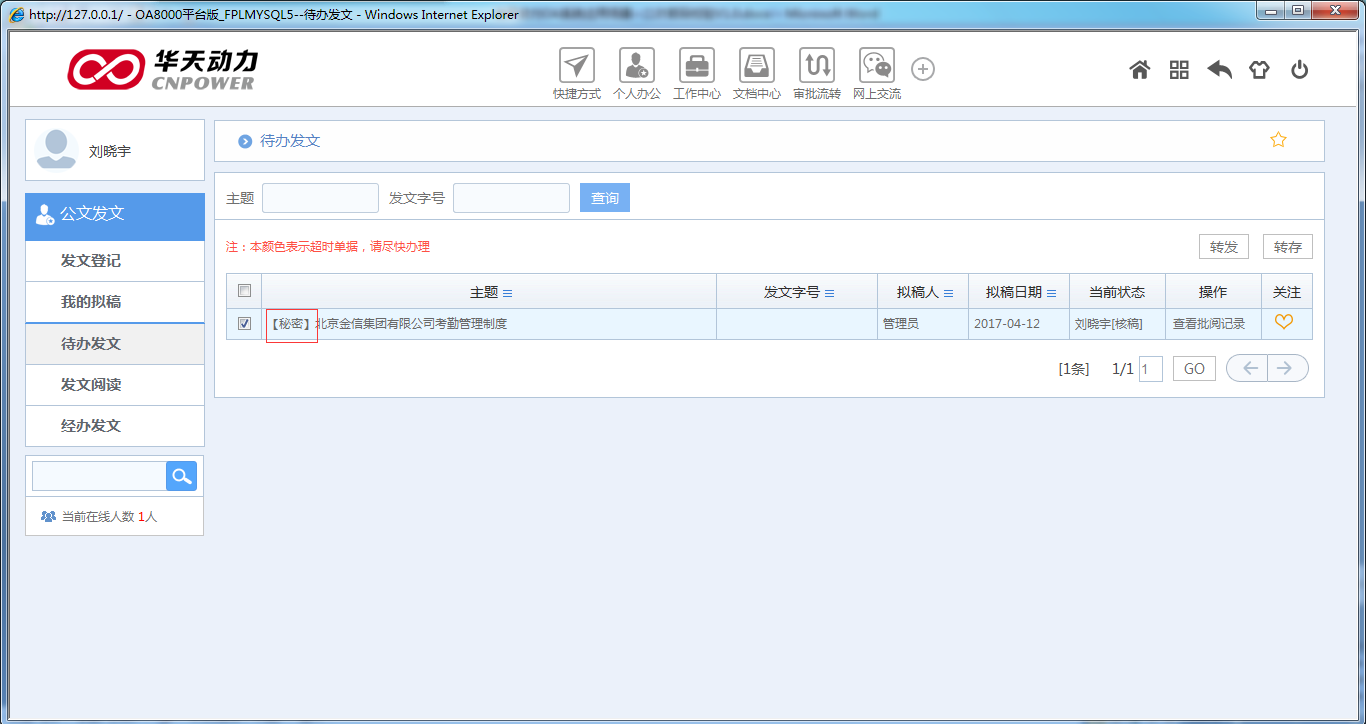The height and width of the screenshot is (724, 1366).
Task: Click the 转发 button
Action: (1223, 246)
